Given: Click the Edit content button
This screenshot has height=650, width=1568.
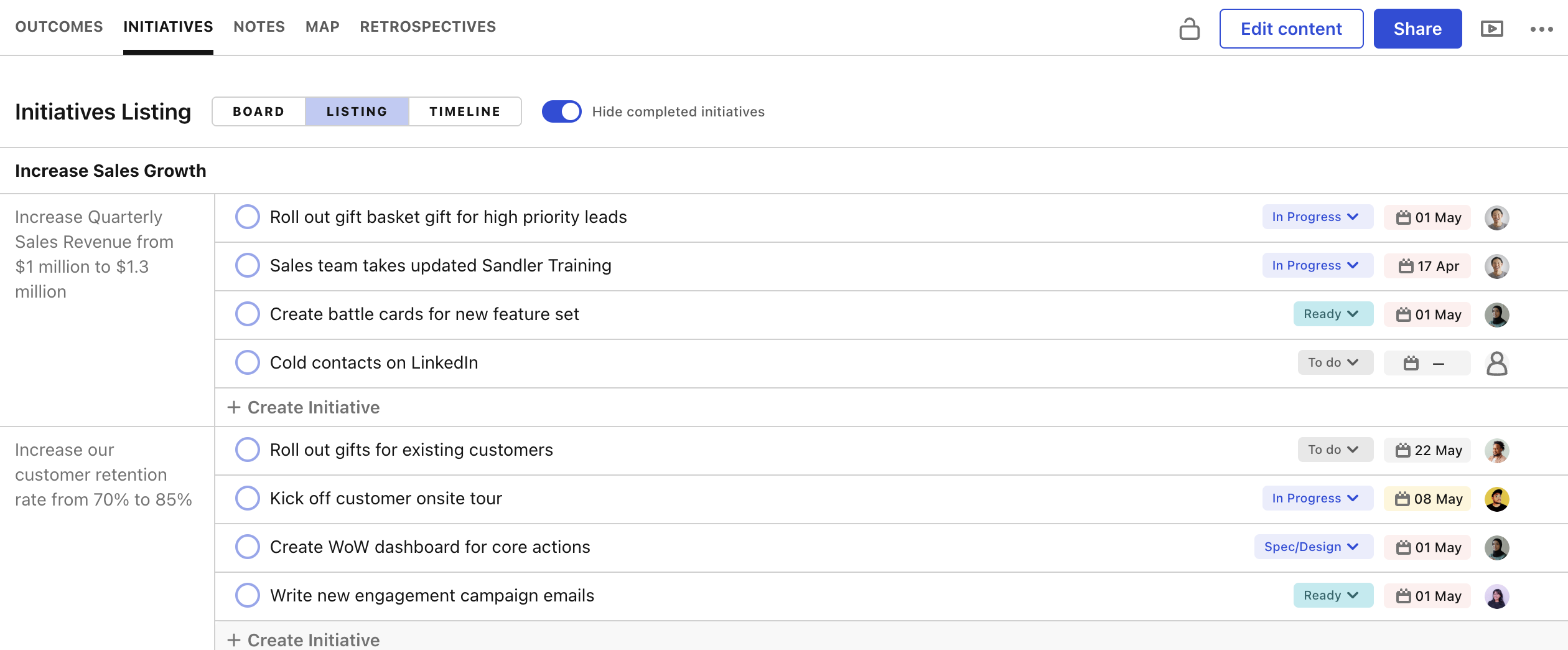Looking at the screenshot, I should tap(1290, 29).
